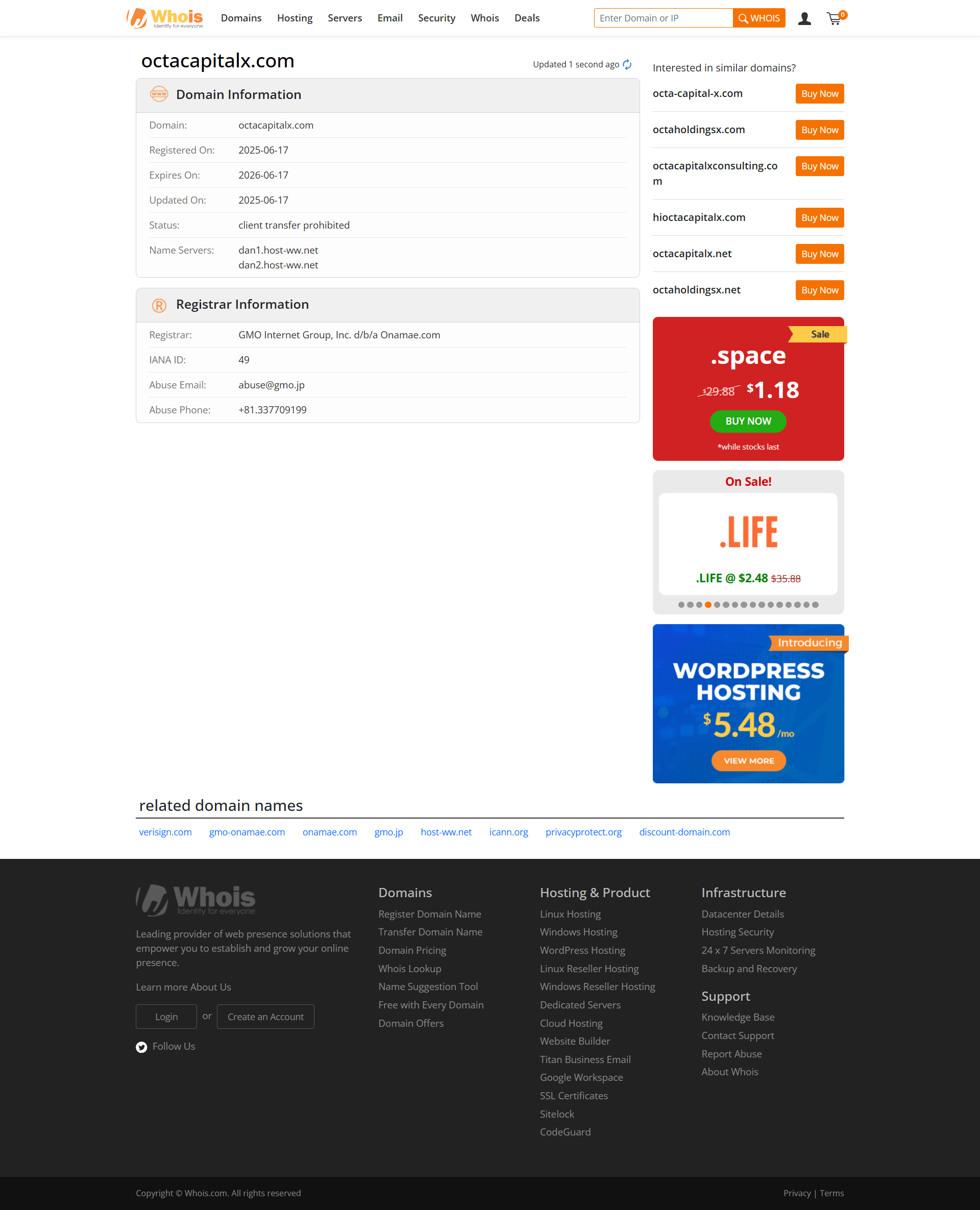Open discount-domain.com related domain link
This screenshot has height=1210, width=980.
[x=685, y=832]
